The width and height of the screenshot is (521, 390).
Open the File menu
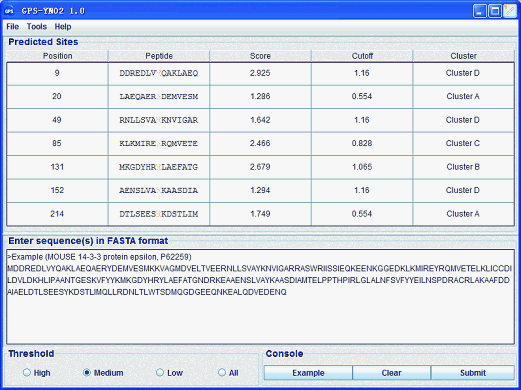13,27
